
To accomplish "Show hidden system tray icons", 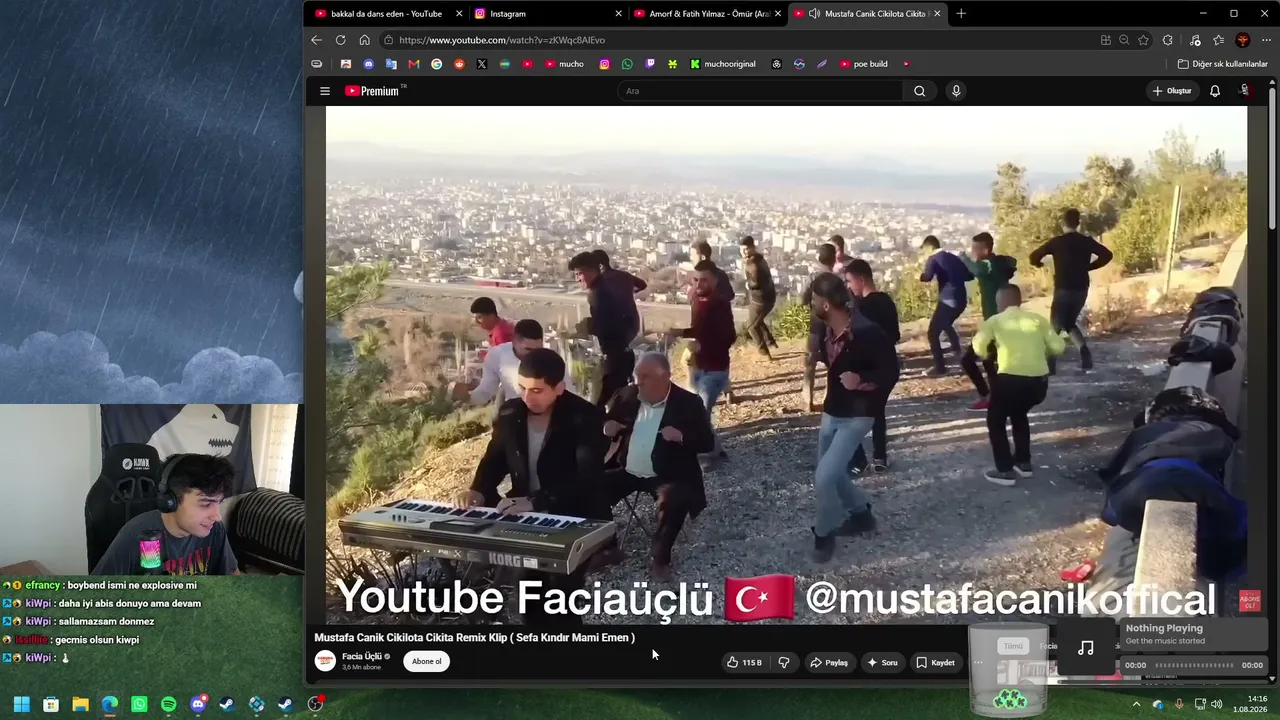I will pos(1136,704).
